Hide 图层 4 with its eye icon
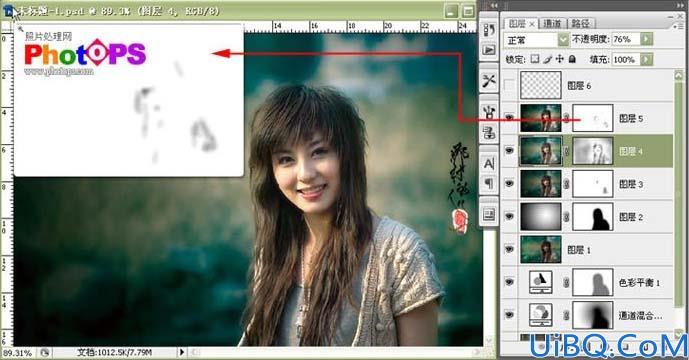 [509, 150]
